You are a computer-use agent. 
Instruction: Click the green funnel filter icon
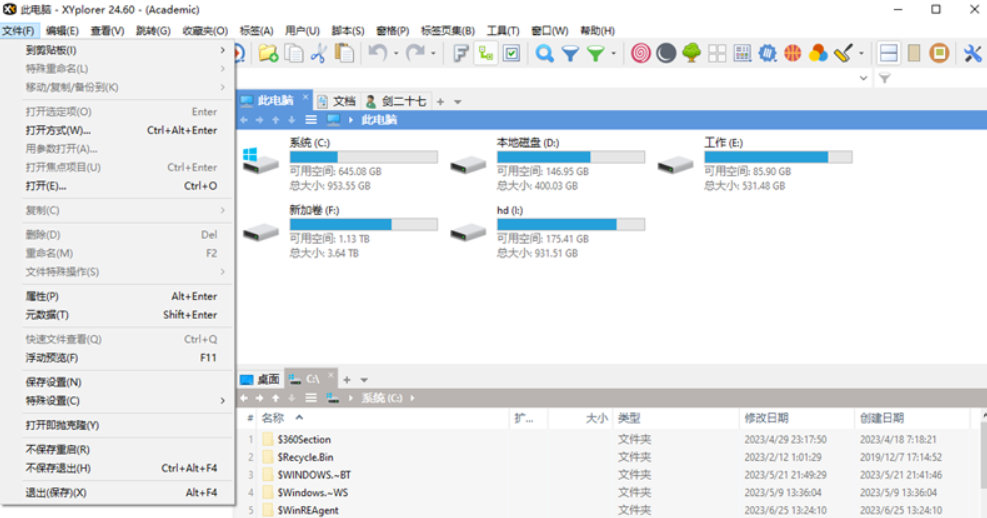pyautogui.click(x=595, y=53)
